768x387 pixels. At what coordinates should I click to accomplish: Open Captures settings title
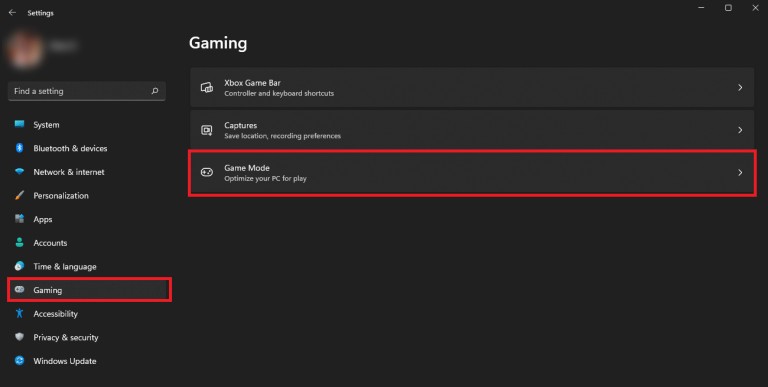point(240,125)
